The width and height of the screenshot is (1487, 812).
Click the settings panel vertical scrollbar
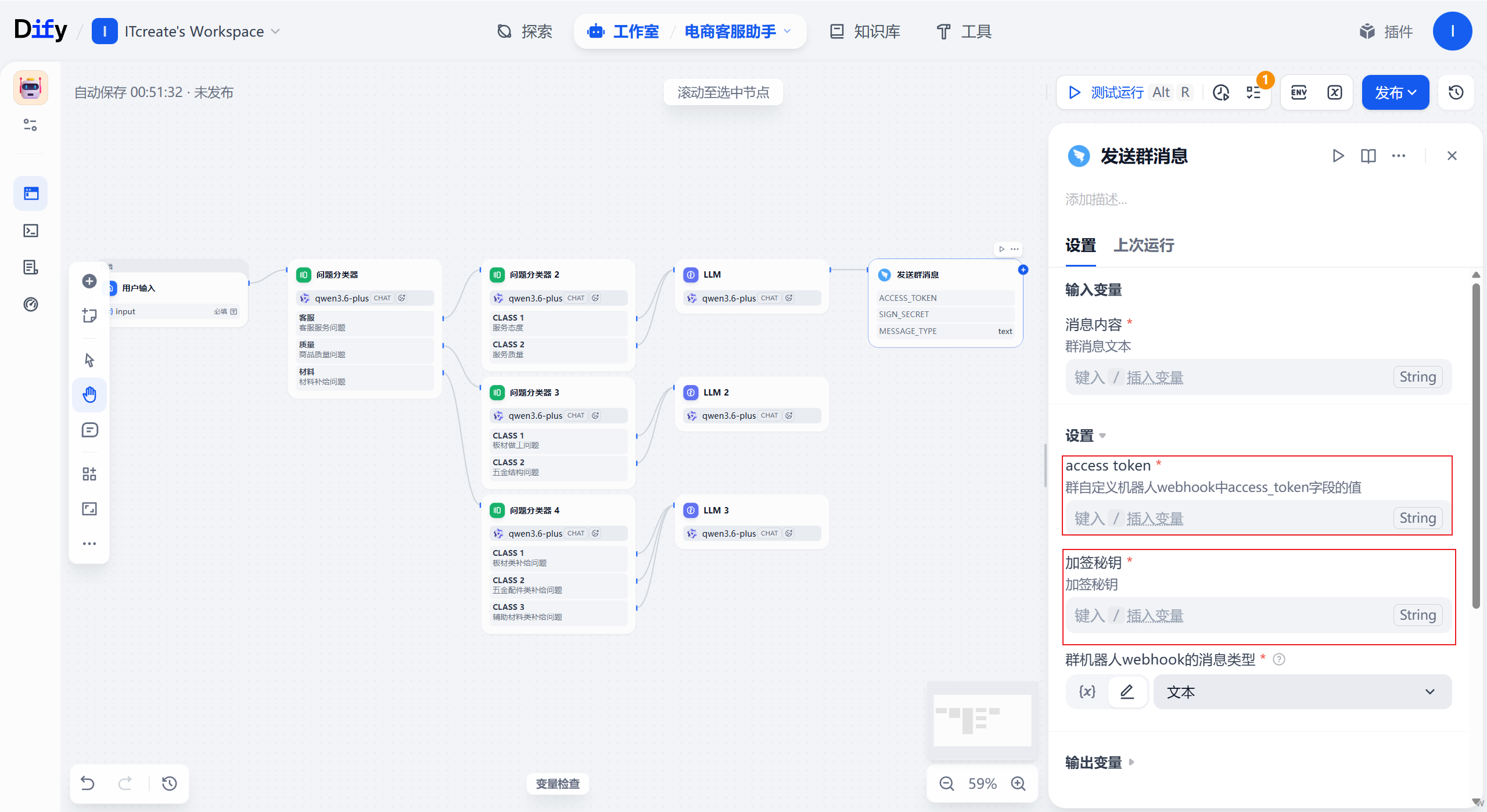(1476, 445)
